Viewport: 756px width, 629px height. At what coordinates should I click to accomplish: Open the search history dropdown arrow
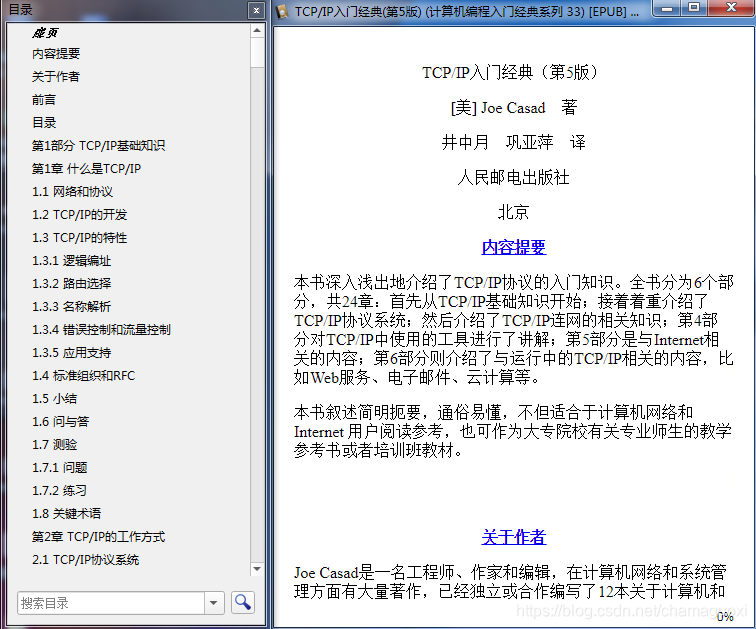click(214, 603)
